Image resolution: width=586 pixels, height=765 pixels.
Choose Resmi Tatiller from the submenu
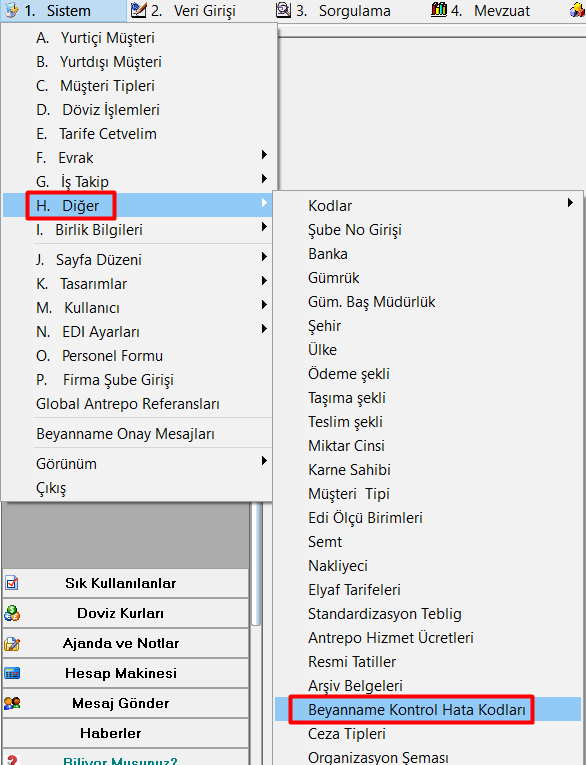[x=352, y=662]
